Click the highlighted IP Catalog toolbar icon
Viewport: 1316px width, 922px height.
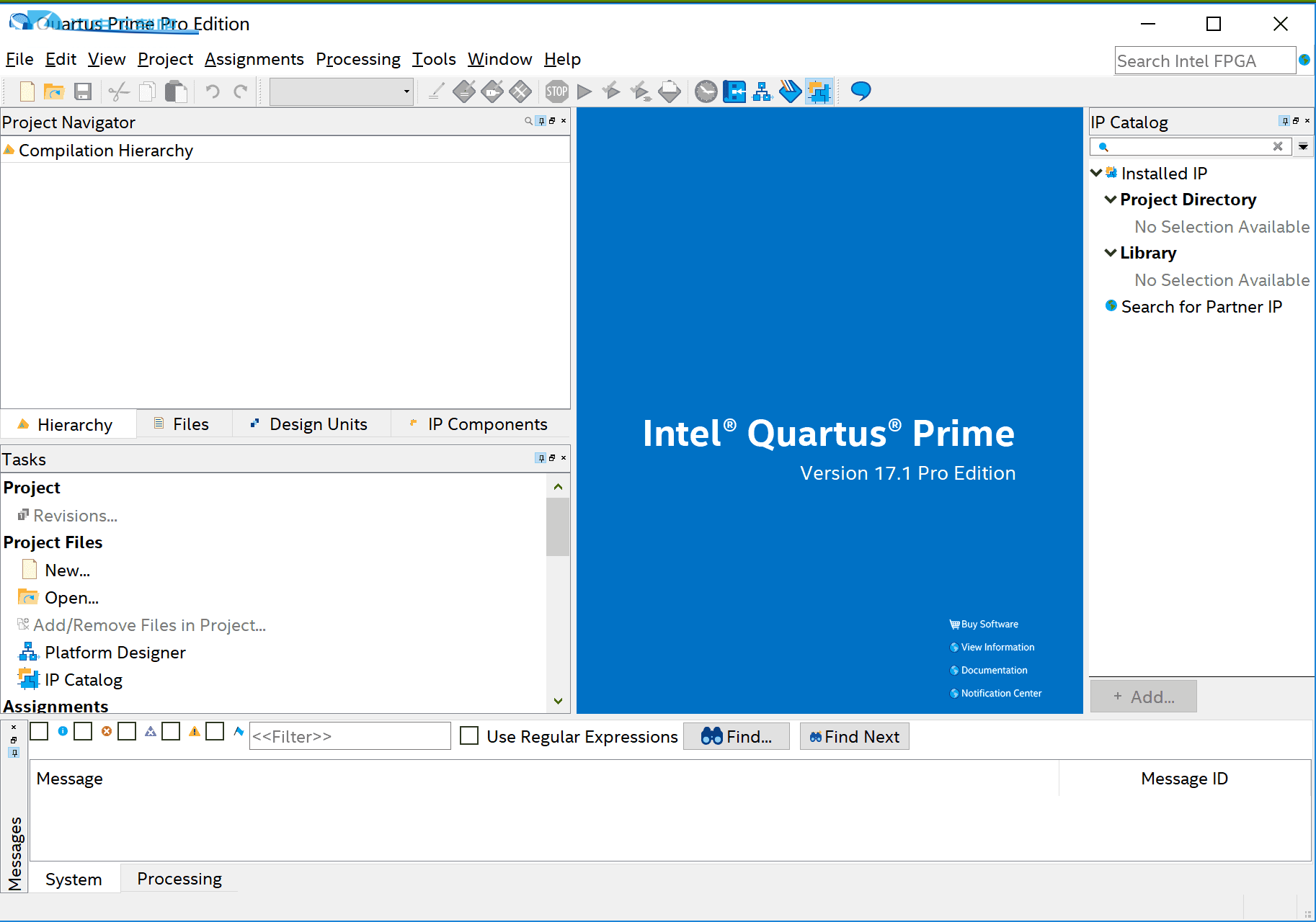[819, 91]
